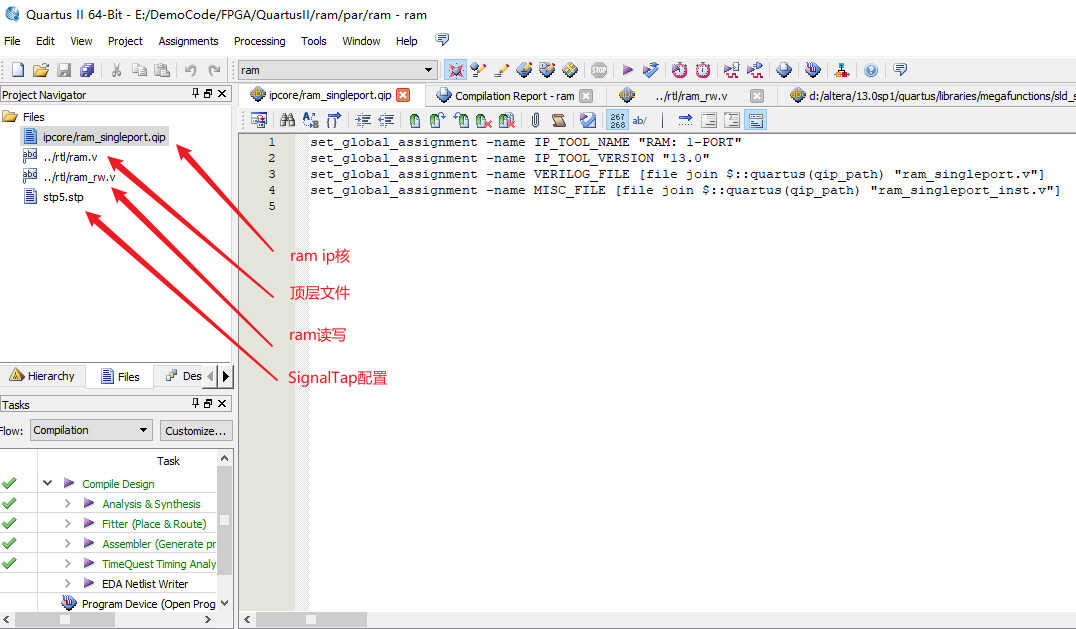Toggle a bookmark in the editor
The width and height of the screenshot is (1076, 629).
pos(414,121)
